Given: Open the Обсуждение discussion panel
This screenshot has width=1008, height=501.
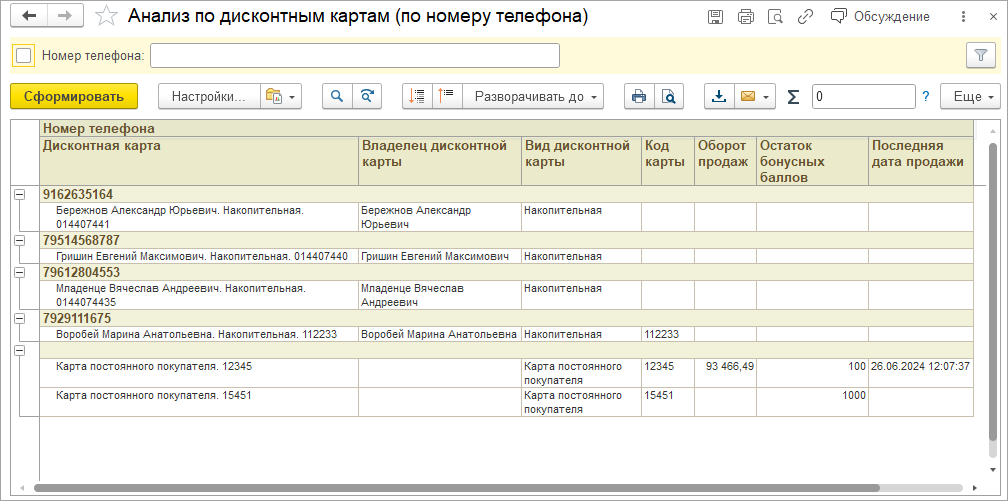Looking at the screenshot, I should point(880,17).
